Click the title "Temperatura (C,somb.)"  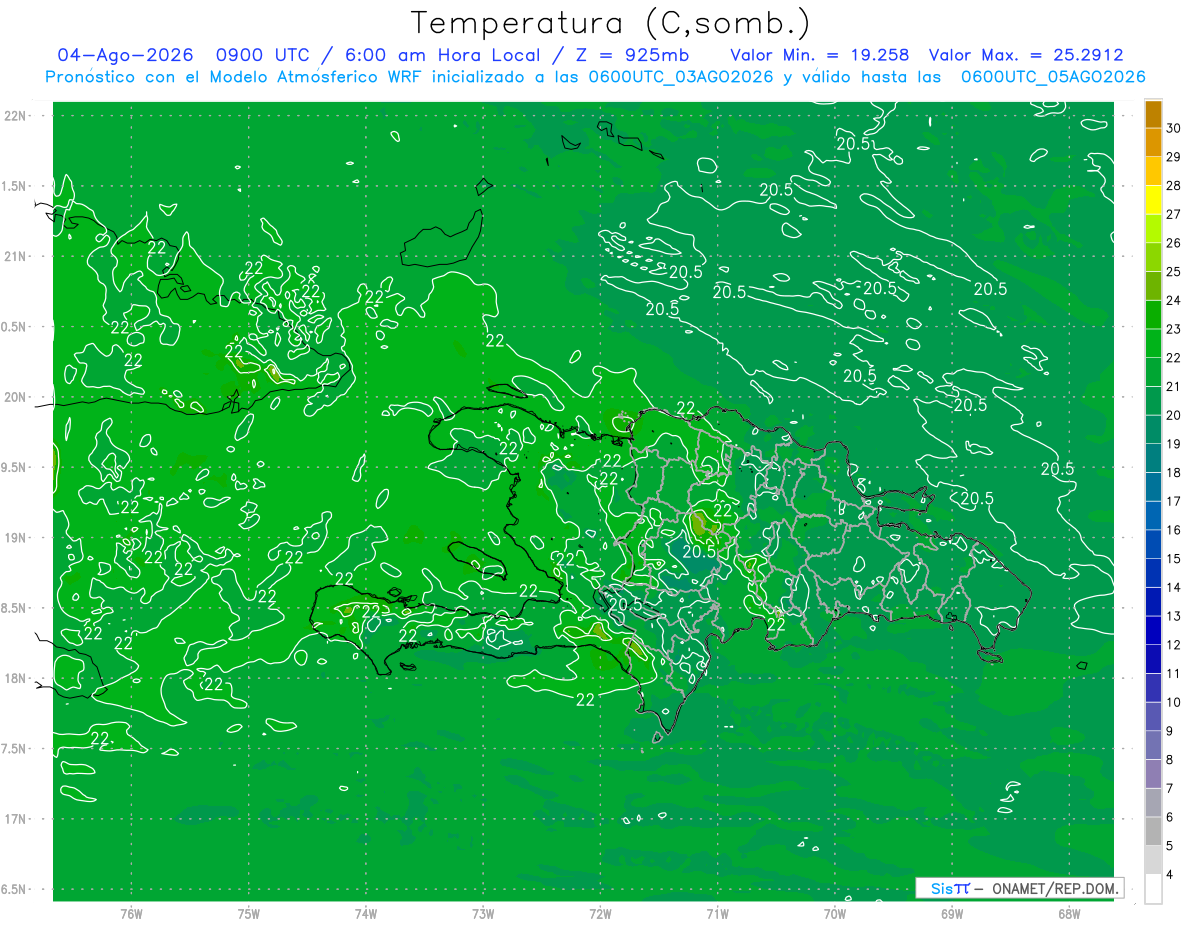click(x=609, y=22)
